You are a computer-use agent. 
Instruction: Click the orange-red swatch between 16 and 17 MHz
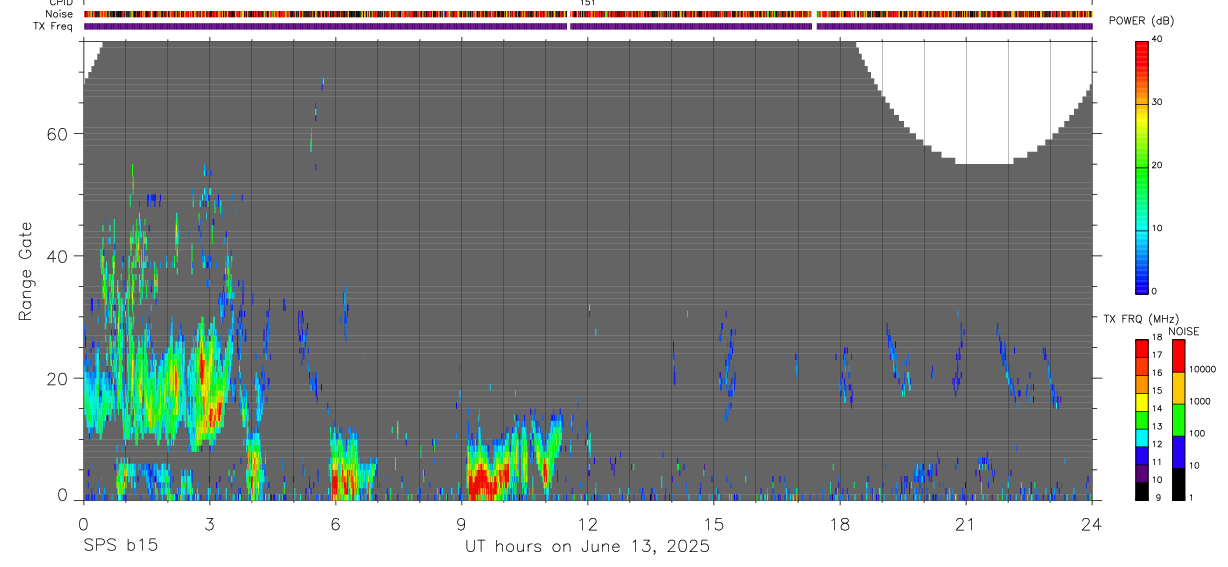1141,364
